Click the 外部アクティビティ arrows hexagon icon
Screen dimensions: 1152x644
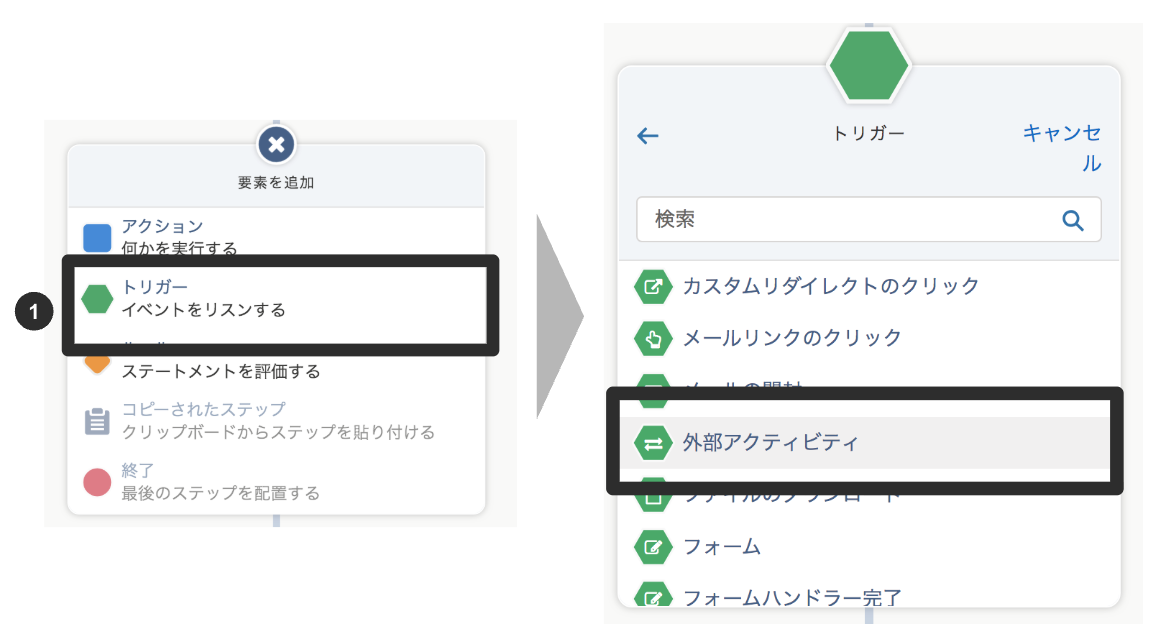click(653, 441)
